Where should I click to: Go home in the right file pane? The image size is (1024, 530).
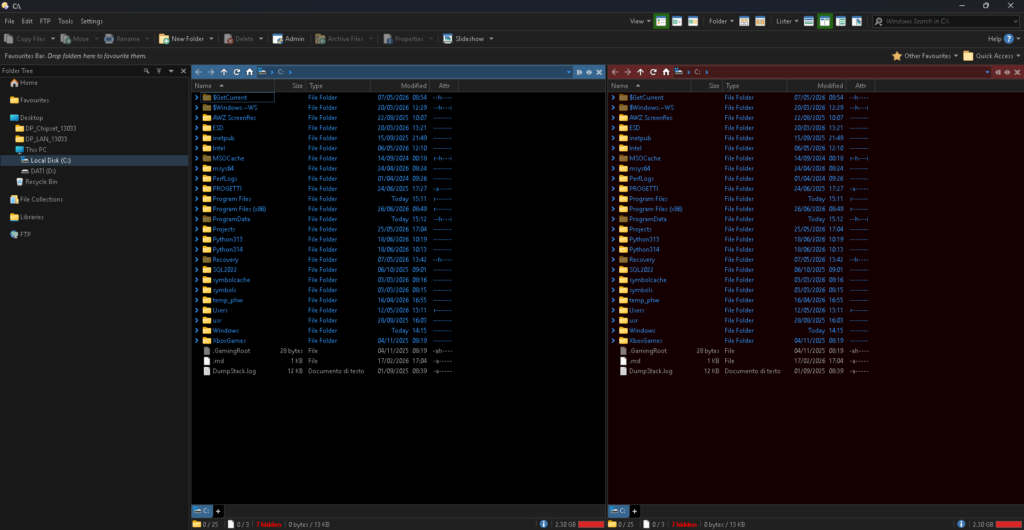665,72
